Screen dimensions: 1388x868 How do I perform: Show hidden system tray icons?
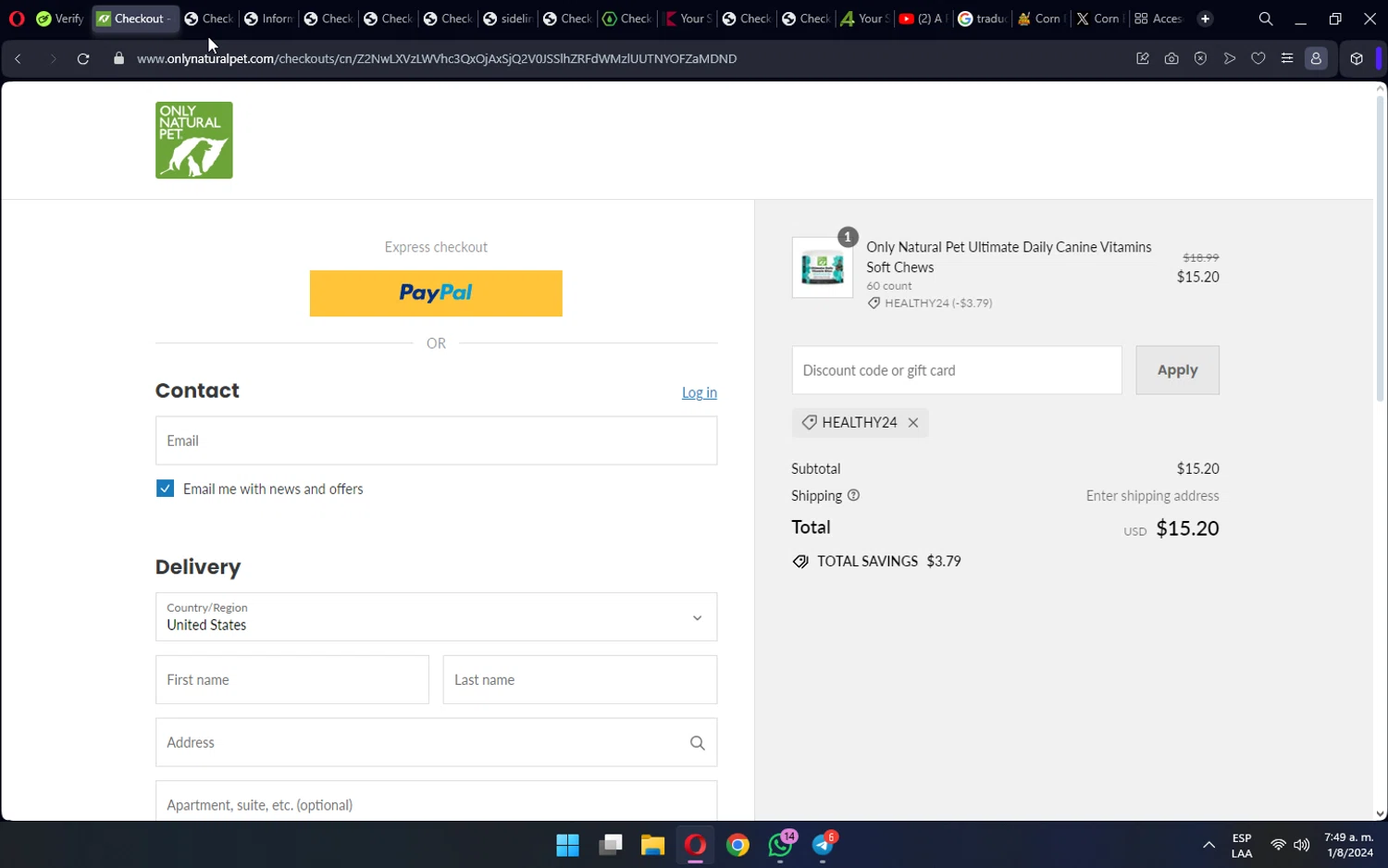coord(1208,845)
